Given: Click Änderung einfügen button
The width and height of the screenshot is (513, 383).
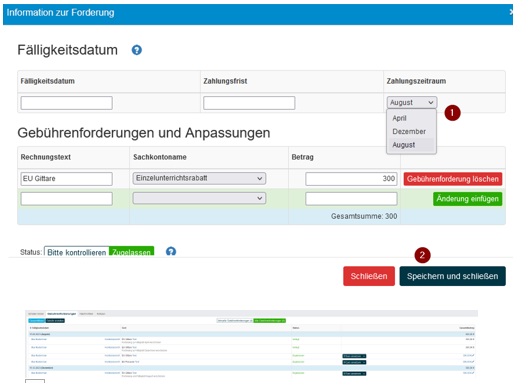Looking at the screenshot, I should 467,199.
